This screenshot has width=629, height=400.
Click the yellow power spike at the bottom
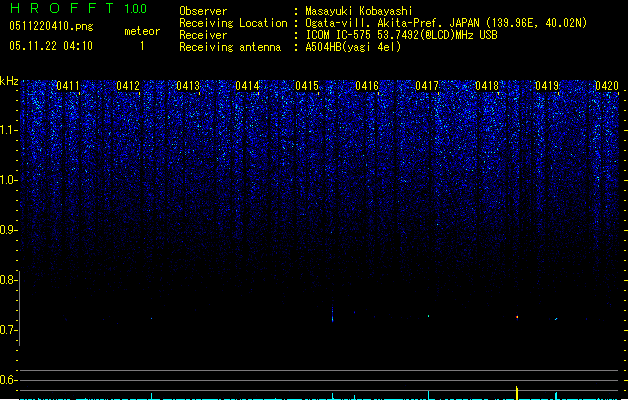coord(517,393)
